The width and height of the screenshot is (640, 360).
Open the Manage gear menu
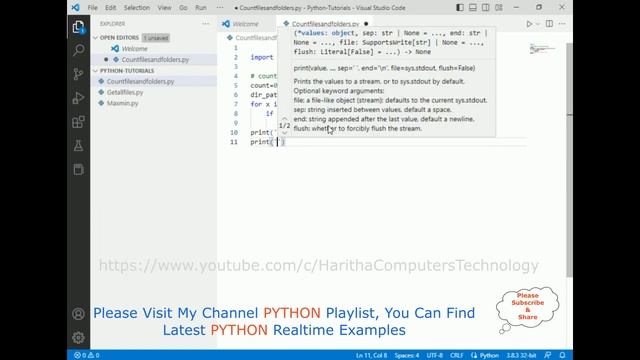pos(78,338)
